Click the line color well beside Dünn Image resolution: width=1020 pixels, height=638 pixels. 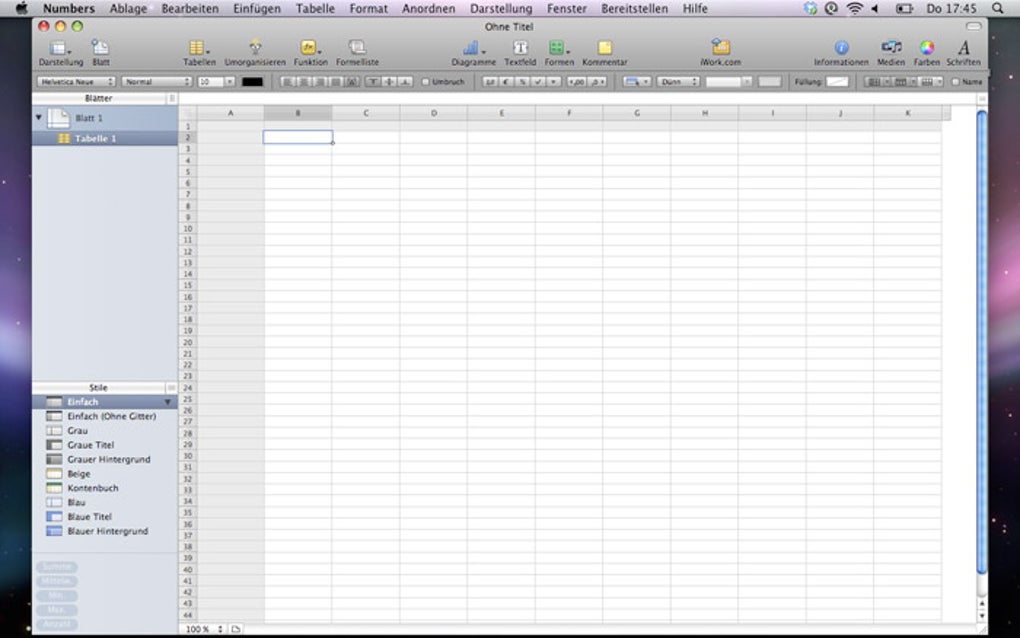[x=770, y=82]
